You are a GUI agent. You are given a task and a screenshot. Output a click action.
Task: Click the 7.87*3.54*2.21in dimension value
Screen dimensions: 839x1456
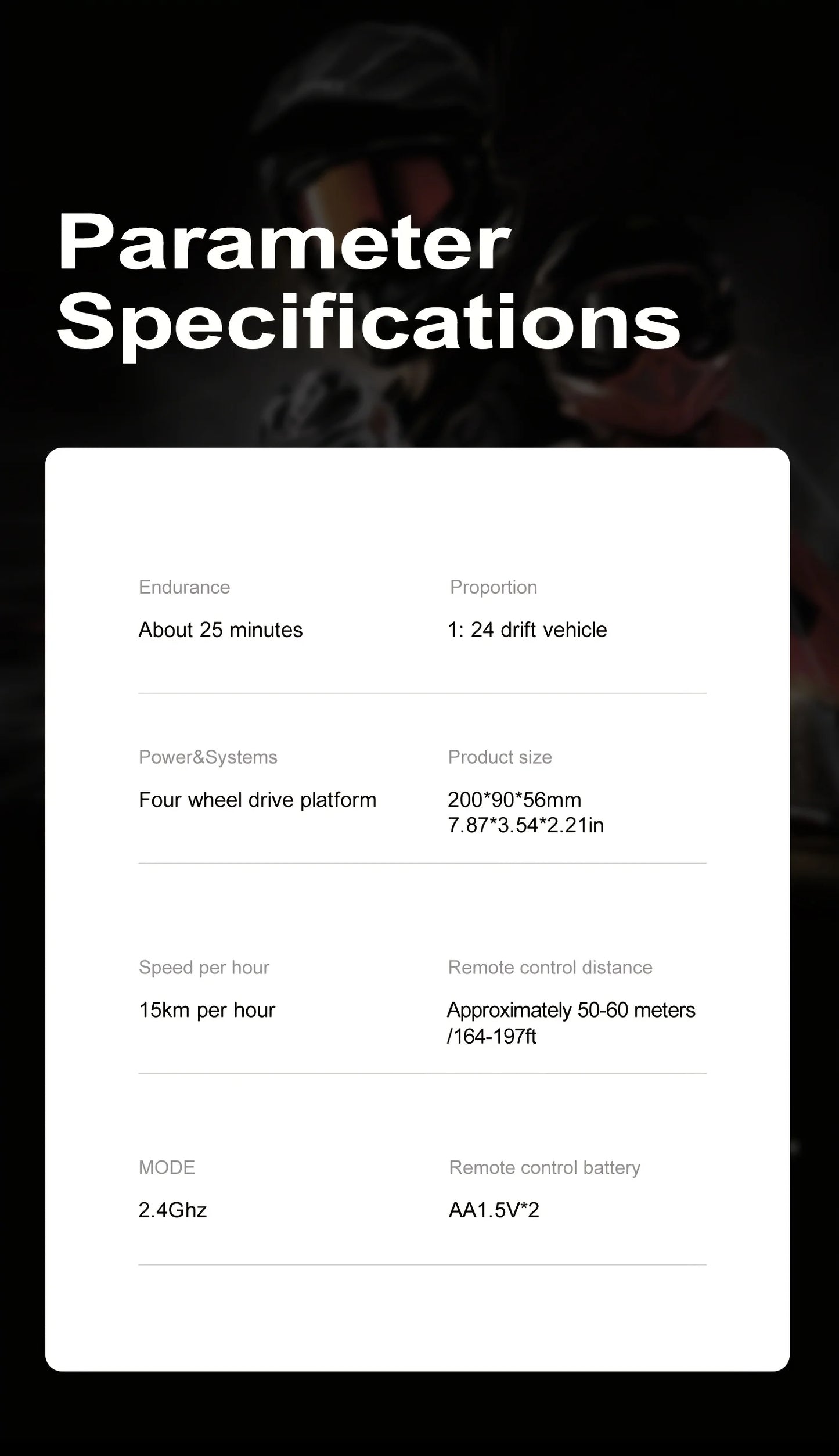525,825
